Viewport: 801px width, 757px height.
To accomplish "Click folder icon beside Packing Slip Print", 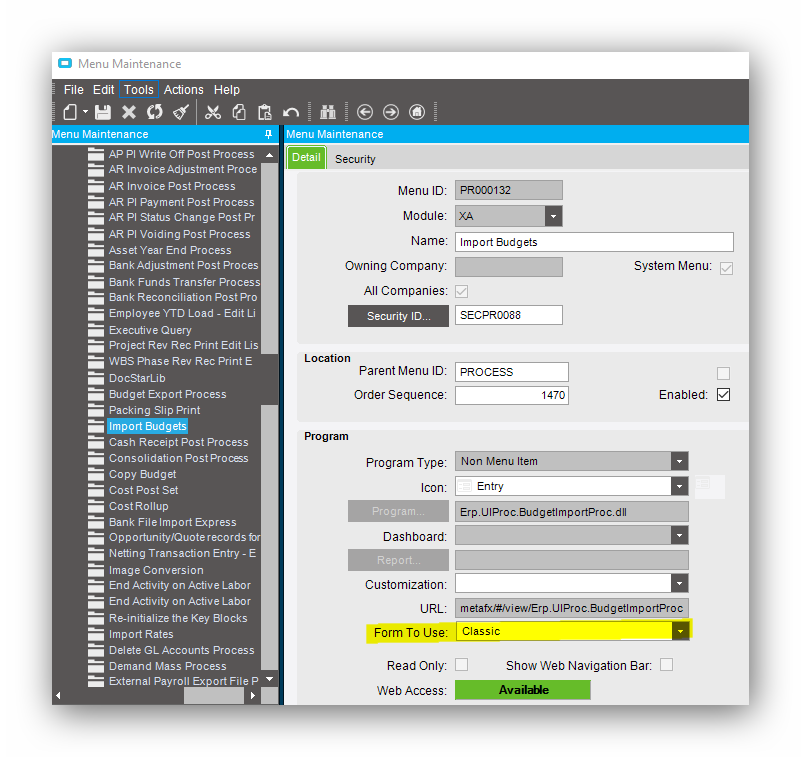I will [x=96, y=411].
